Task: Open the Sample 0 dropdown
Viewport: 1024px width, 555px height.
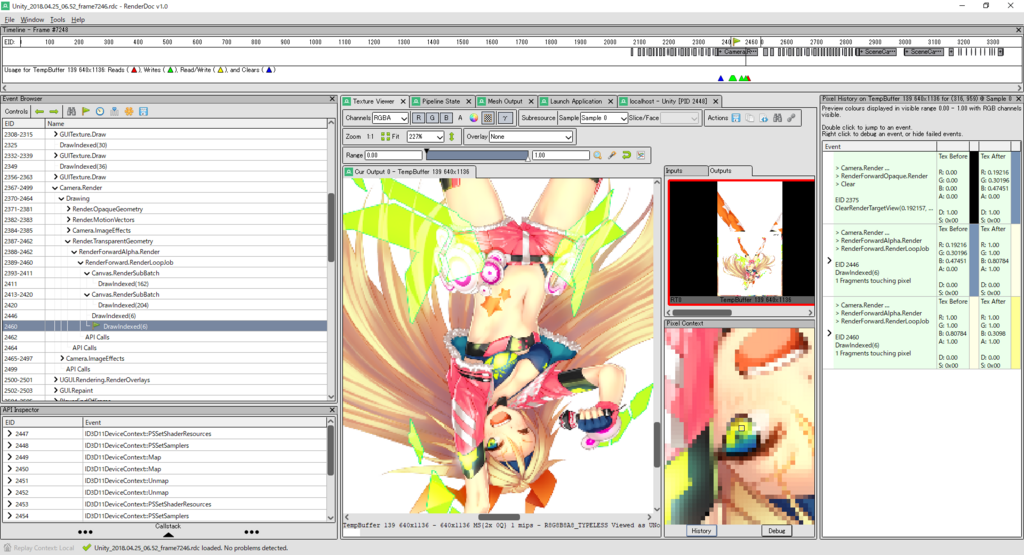Action: click(x=603, y=118)
